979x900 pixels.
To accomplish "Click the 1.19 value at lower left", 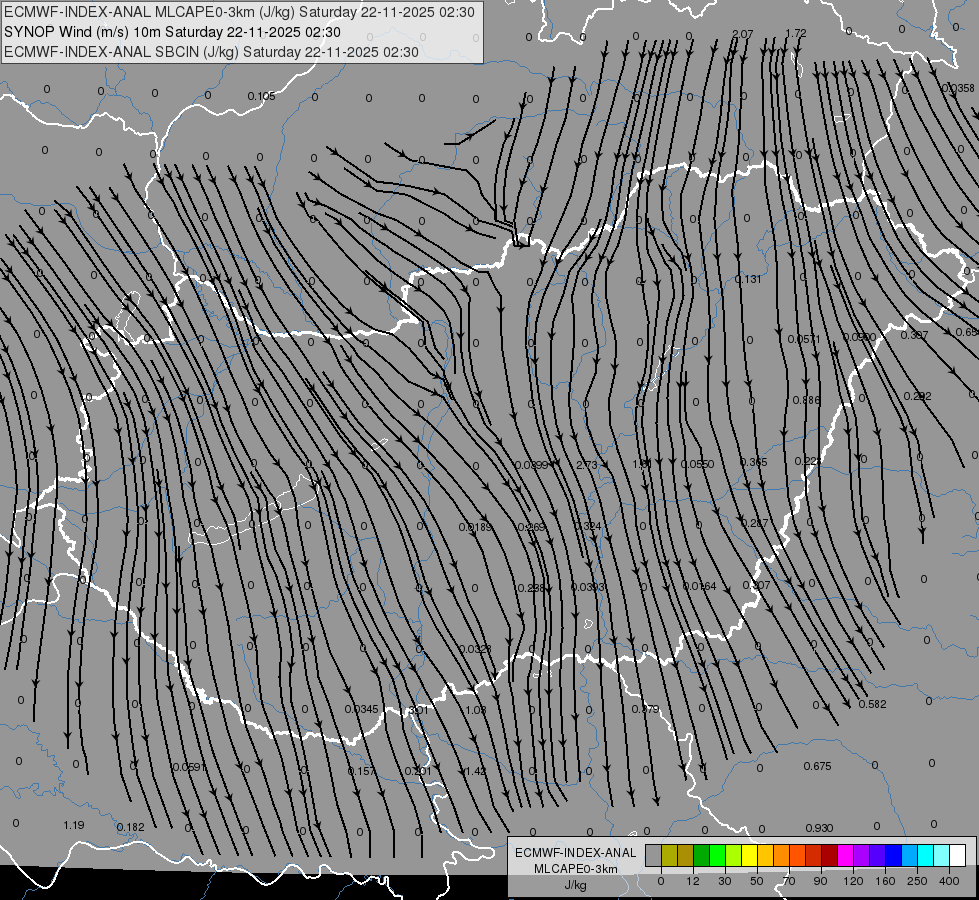I will click(73, 825).
